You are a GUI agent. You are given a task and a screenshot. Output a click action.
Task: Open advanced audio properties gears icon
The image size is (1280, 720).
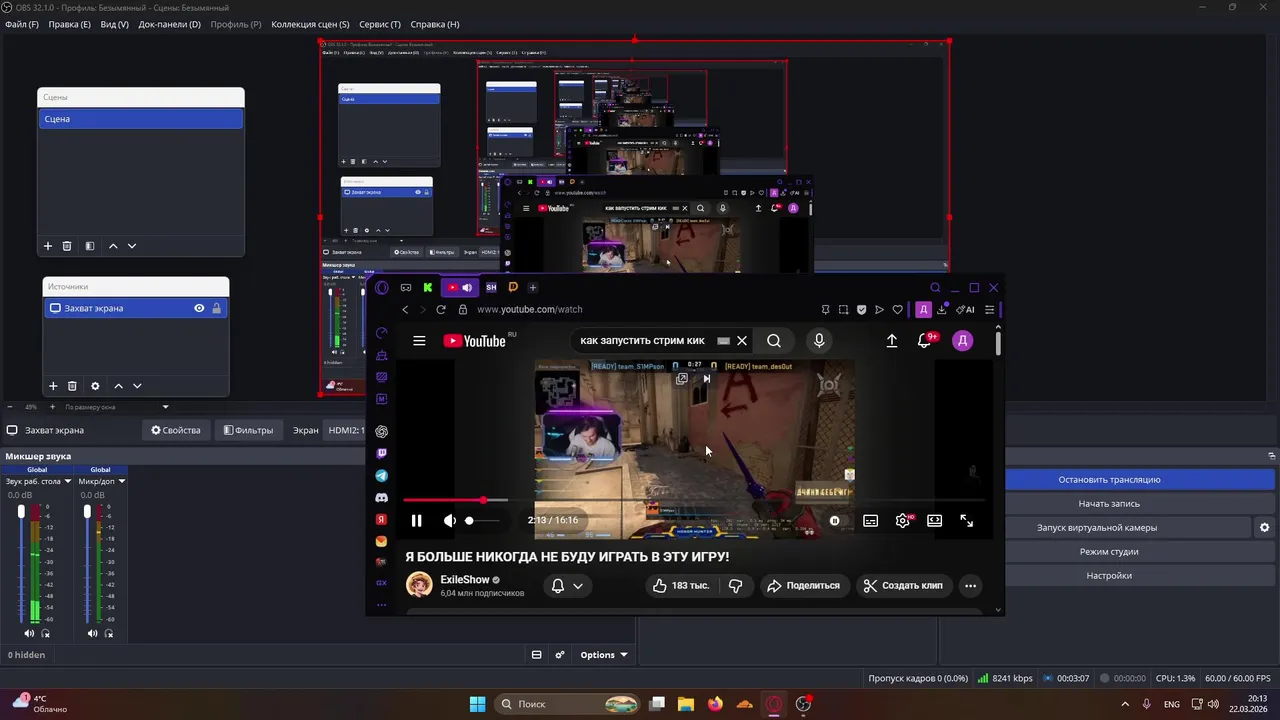560,655
